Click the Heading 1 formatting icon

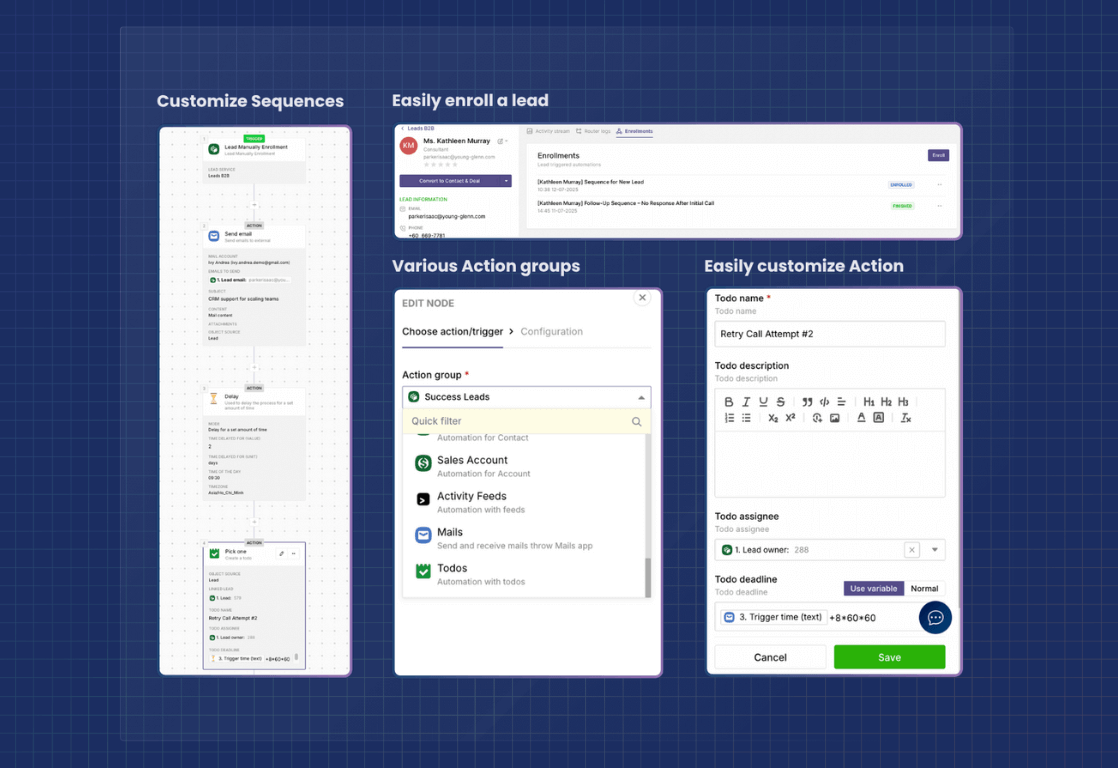pyautogui.click(x=869, y=402)
